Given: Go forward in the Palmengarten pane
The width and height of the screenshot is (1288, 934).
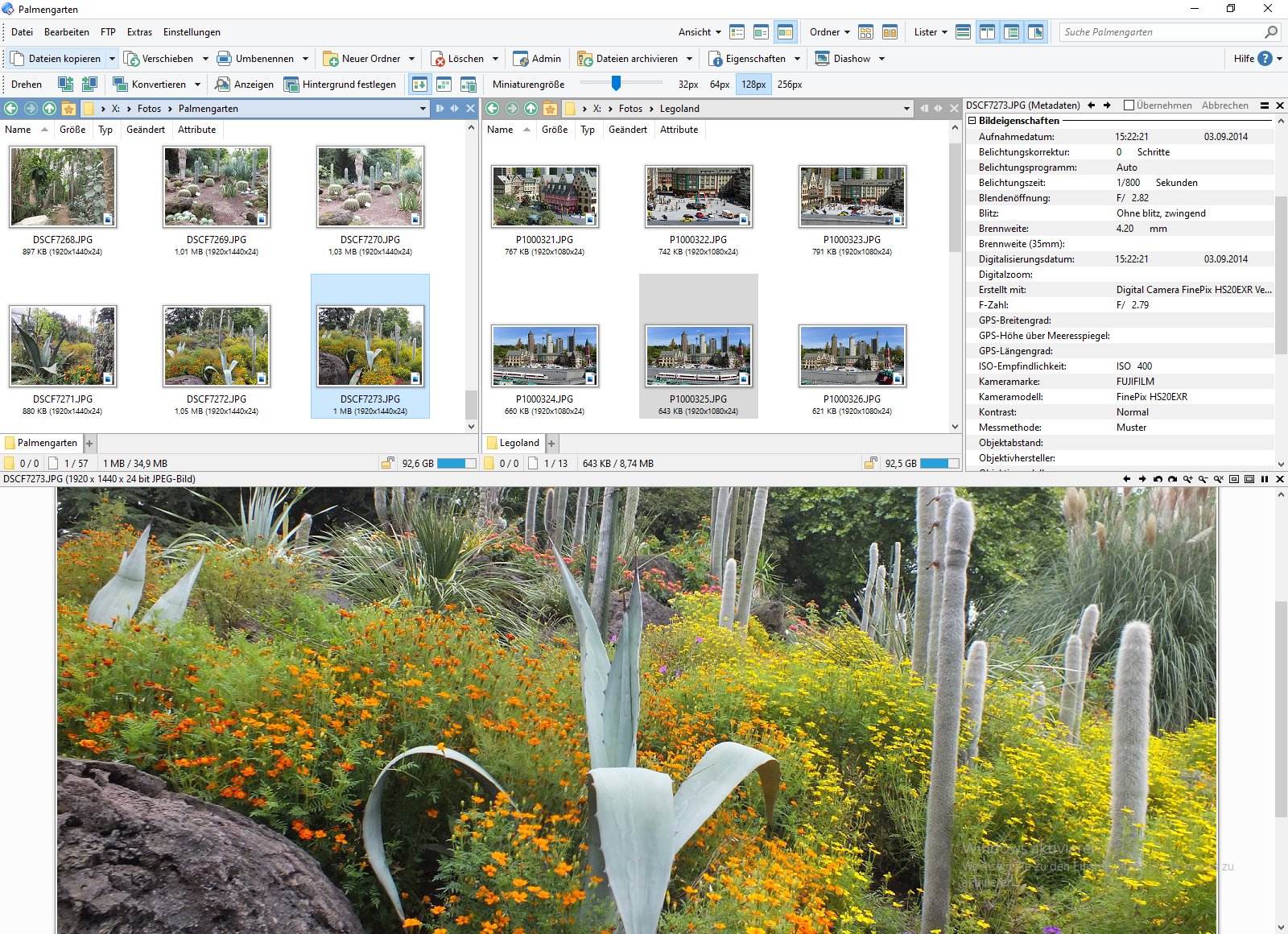Looking at the screenshot, I should pos(31,108).
